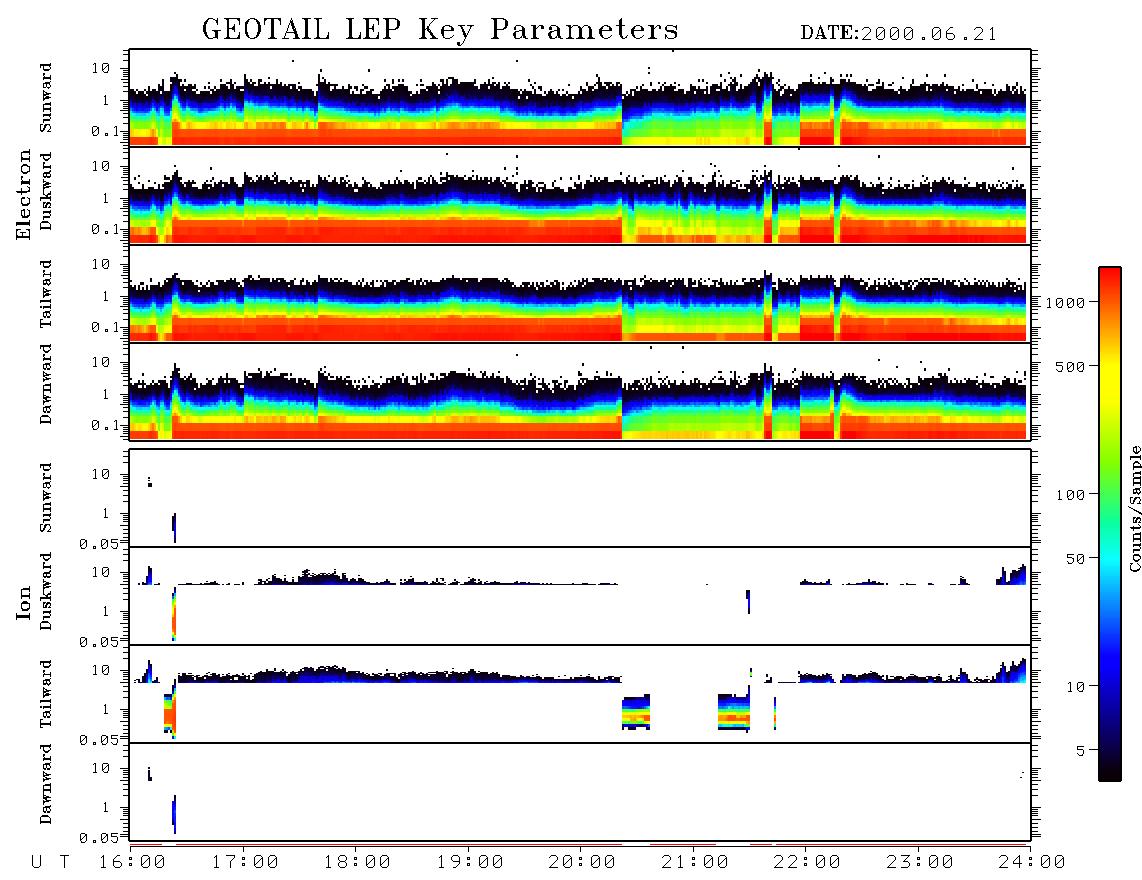Image resolution: width=1142 pixels, height=880 pixels.
Task: Click the 0.1 tick of Electron Dawnward panel
Action: point(104,425)
